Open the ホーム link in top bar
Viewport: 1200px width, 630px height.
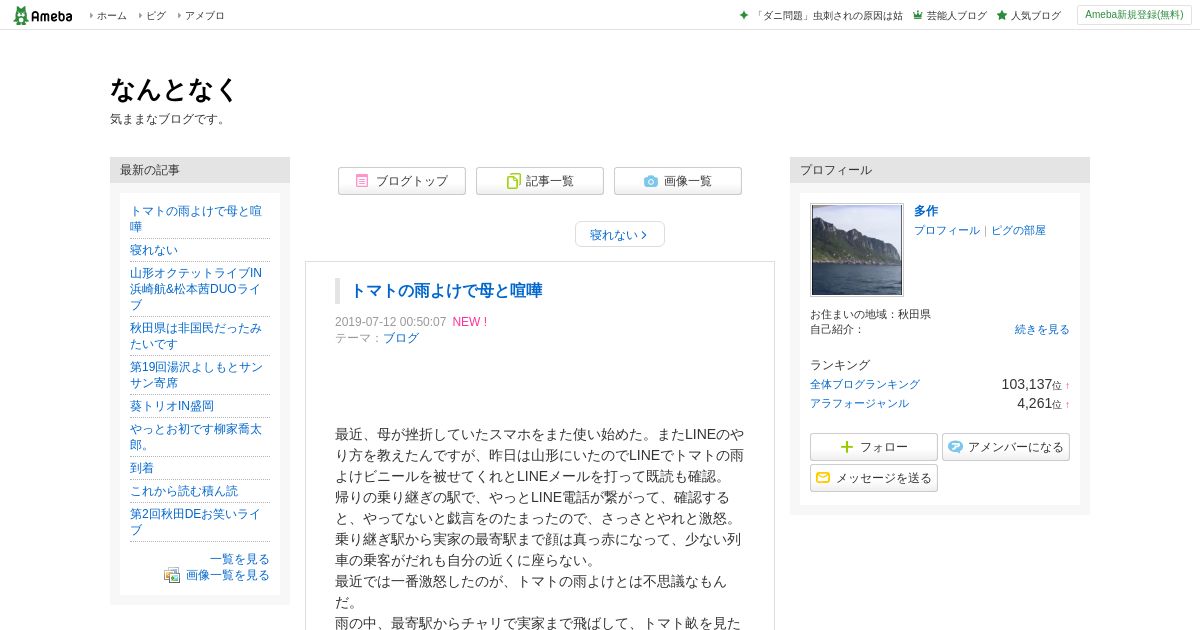(x=111, y=16)
